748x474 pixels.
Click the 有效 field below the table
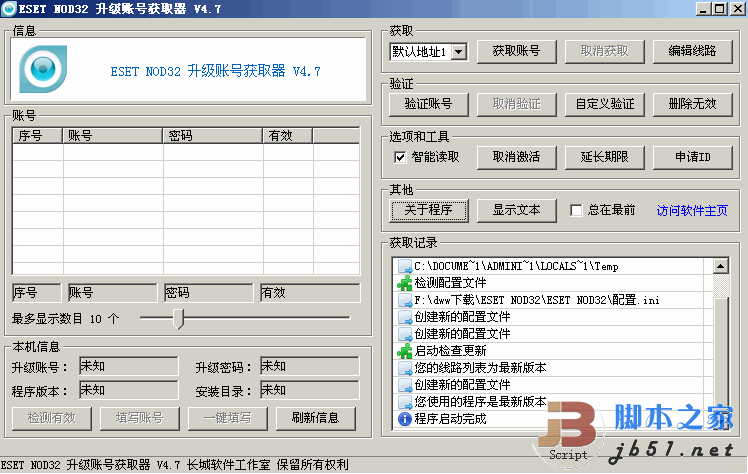tap(310, 293)
